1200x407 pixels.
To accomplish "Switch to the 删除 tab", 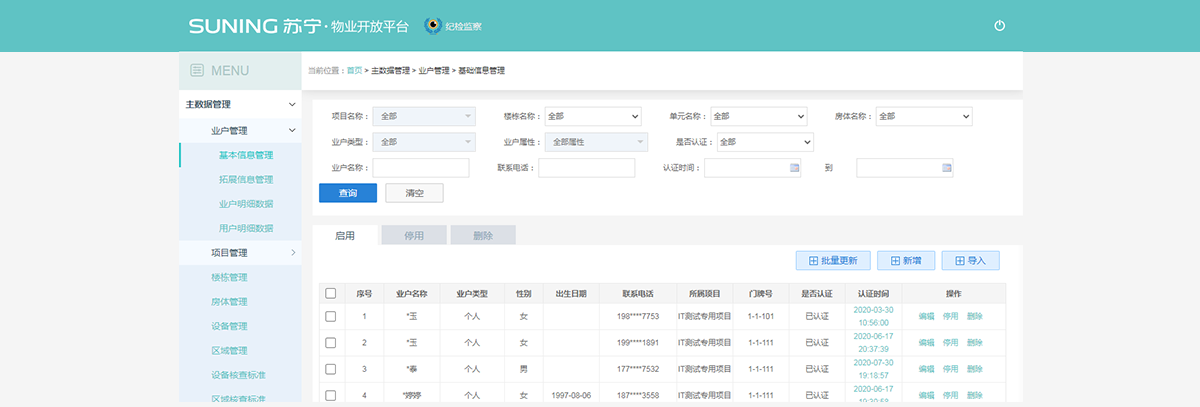I will pos(483,235).
